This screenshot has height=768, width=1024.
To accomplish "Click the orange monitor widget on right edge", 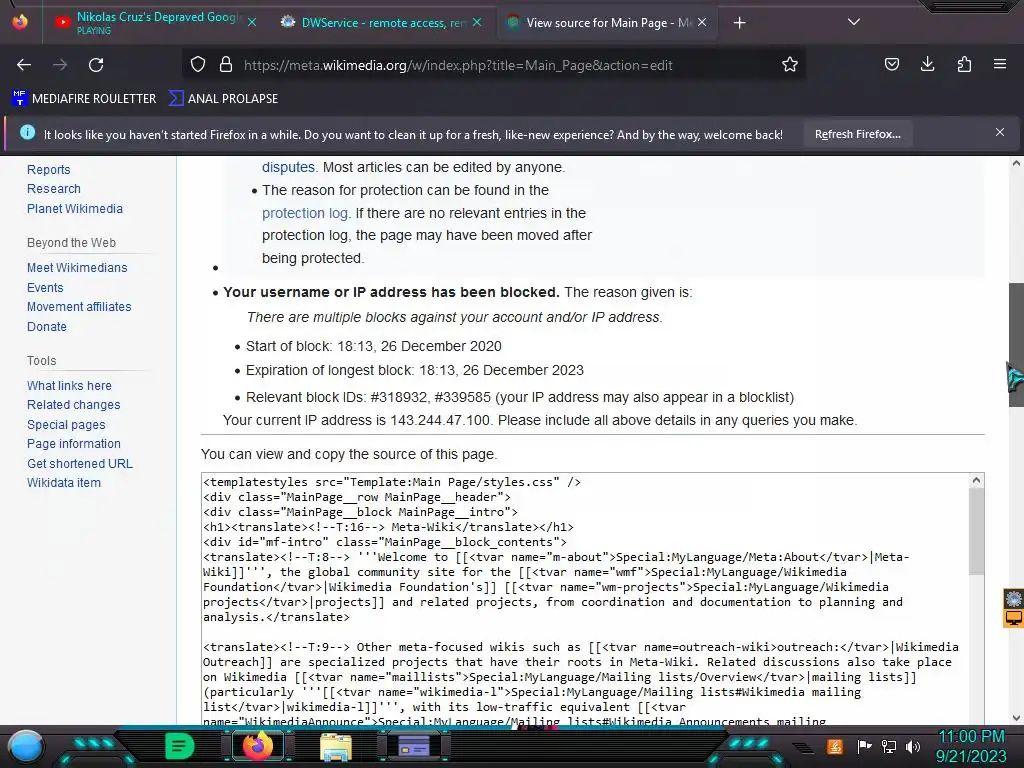I will coord(1014,618).
